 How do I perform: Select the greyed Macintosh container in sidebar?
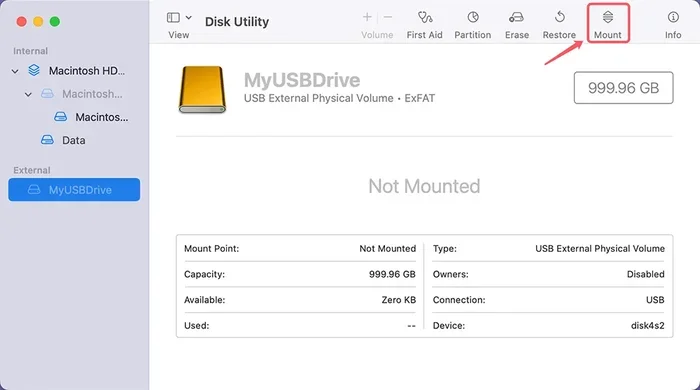92,94
